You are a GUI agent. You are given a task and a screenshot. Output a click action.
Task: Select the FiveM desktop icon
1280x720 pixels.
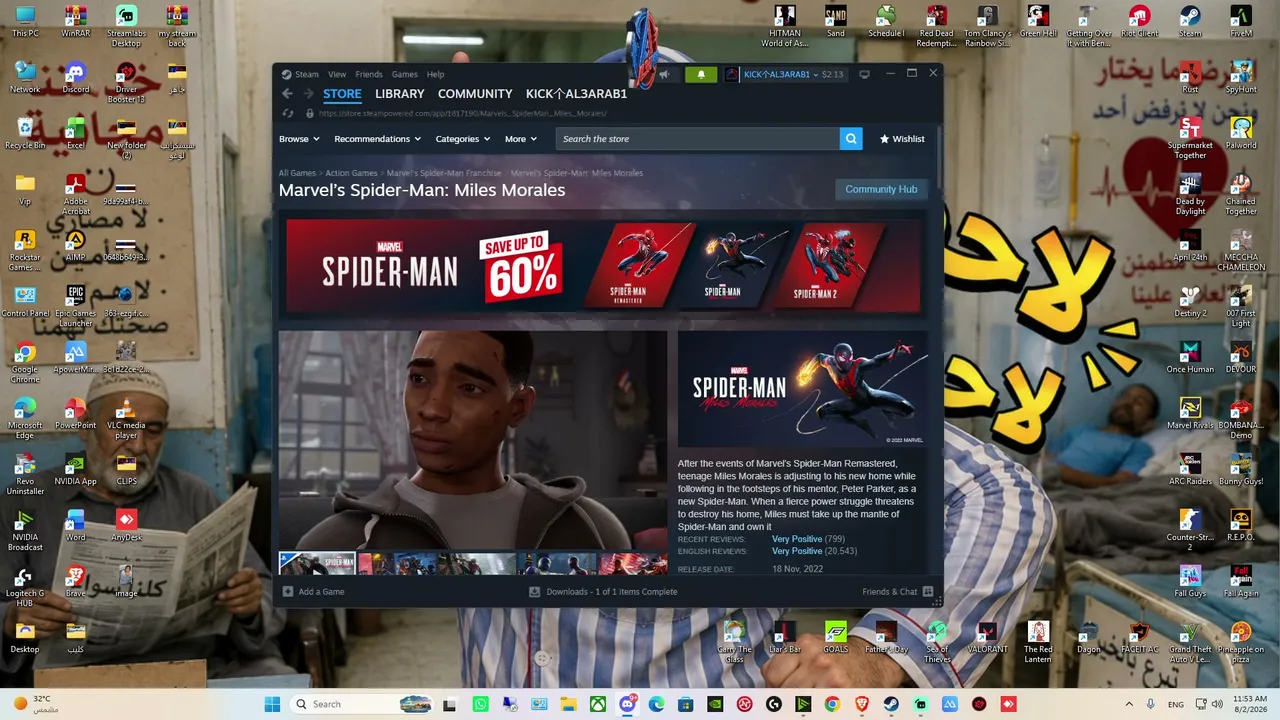pos(1241,21)
